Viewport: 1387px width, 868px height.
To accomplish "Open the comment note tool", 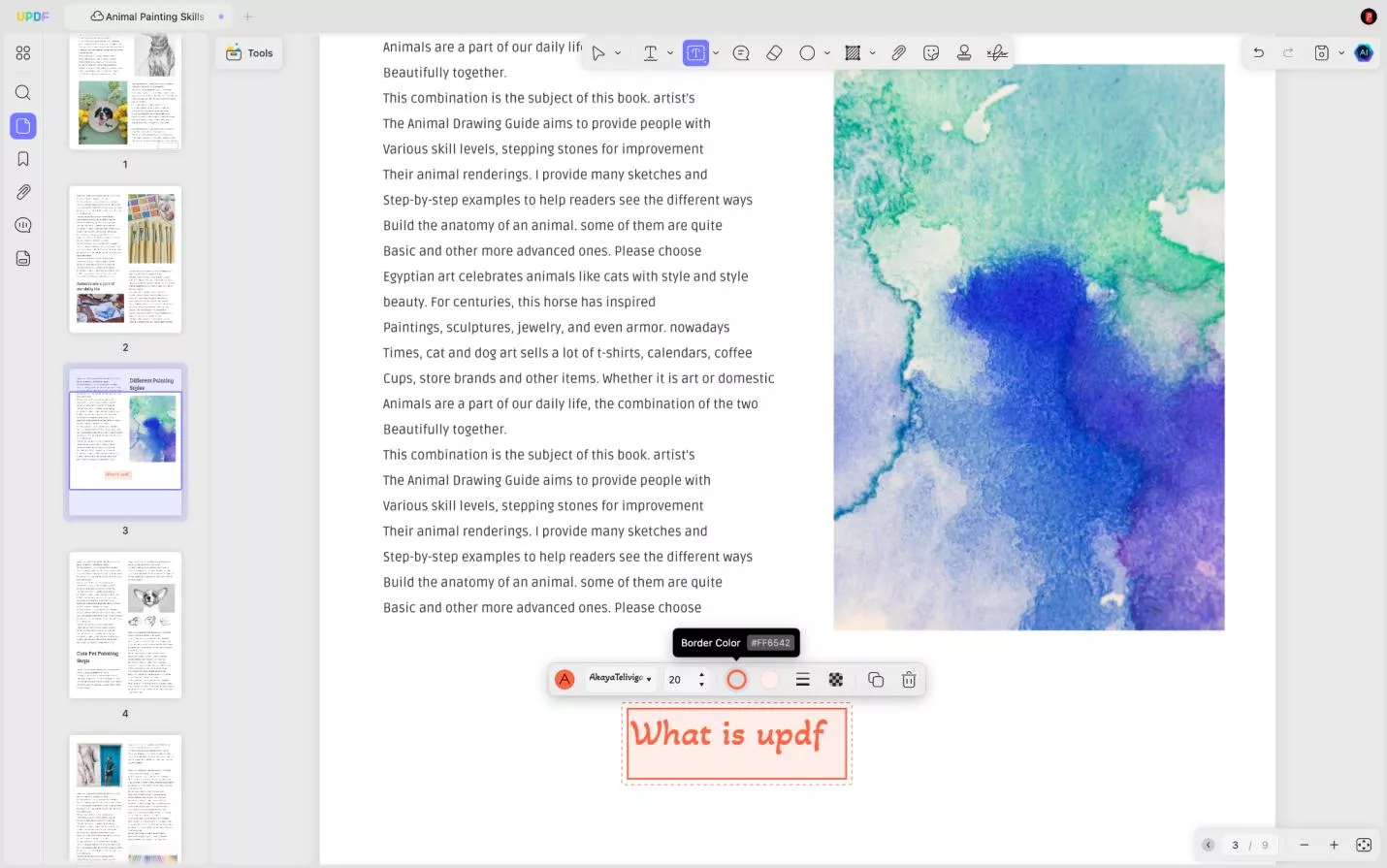I will coord(741,53).
